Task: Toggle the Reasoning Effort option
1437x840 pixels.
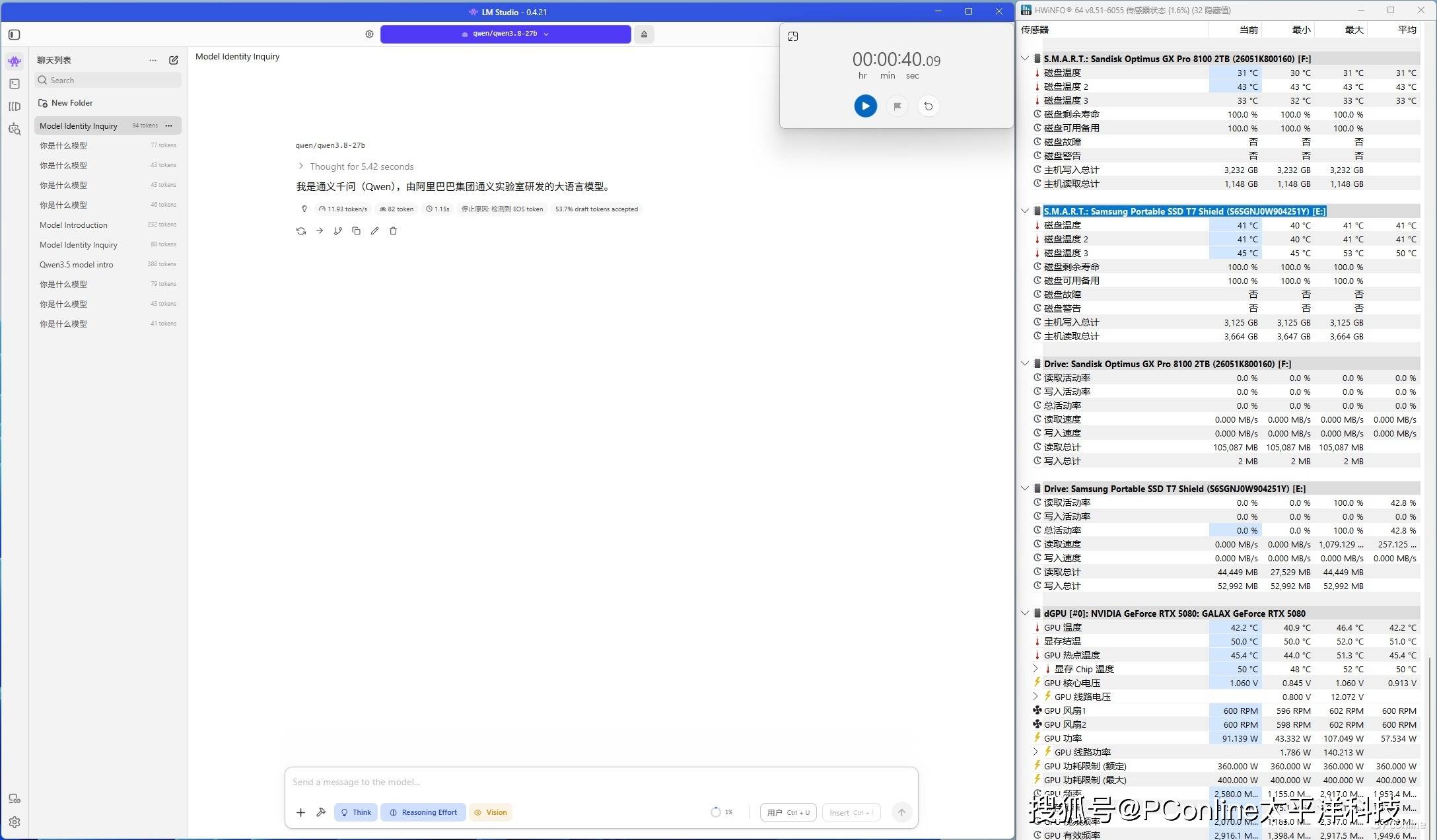Action: (x=423, y=812)
